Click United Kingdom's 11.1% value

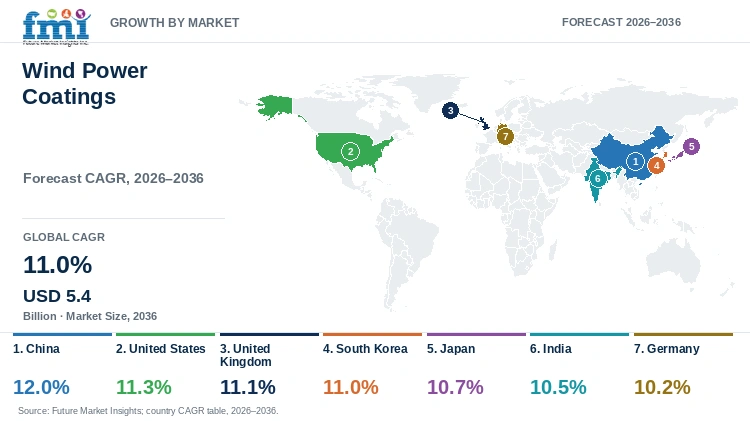(247, 387)
